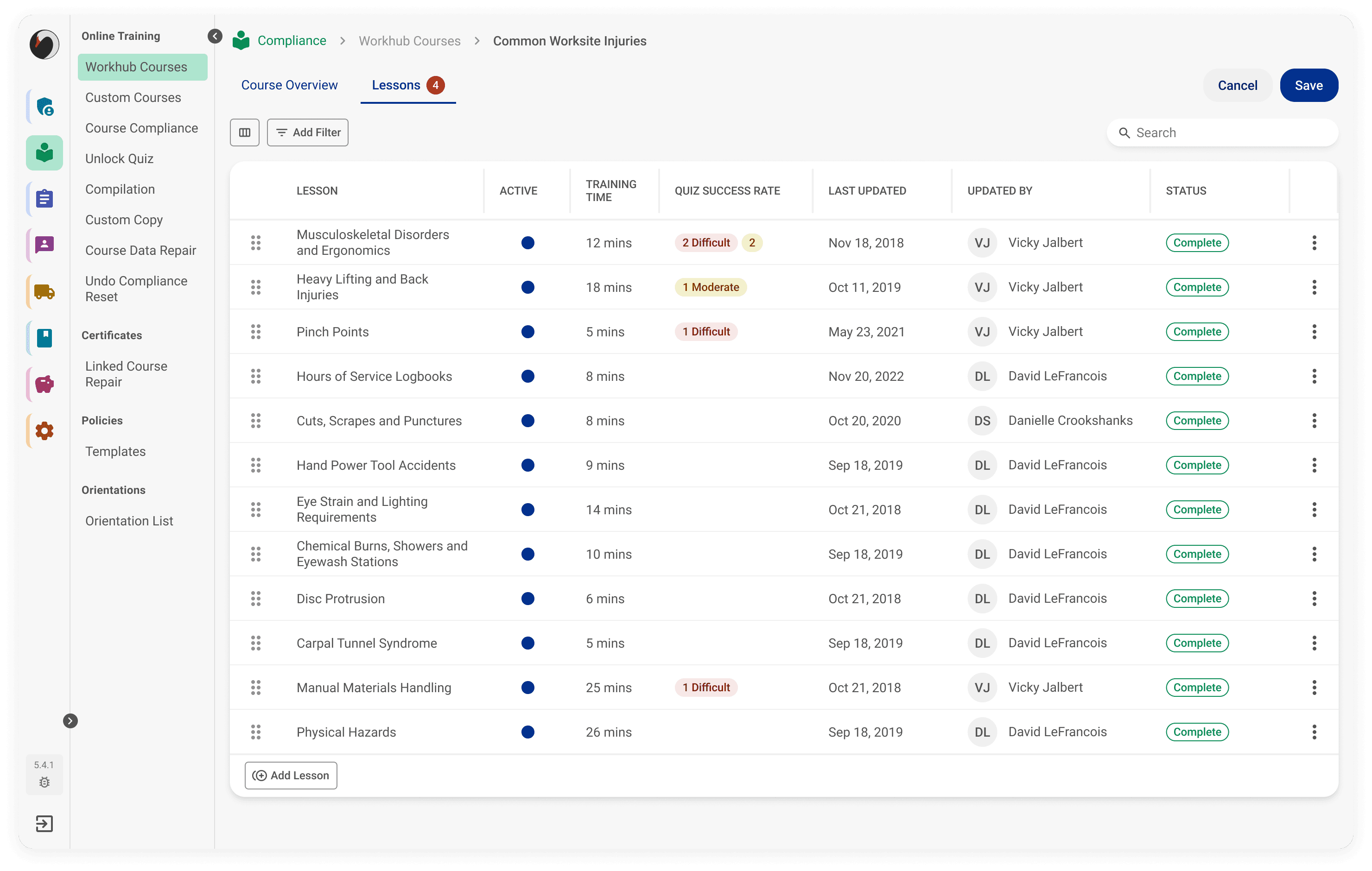Open the piggy bank sidebar icon
1372x871 pixels.
(44, 385)
